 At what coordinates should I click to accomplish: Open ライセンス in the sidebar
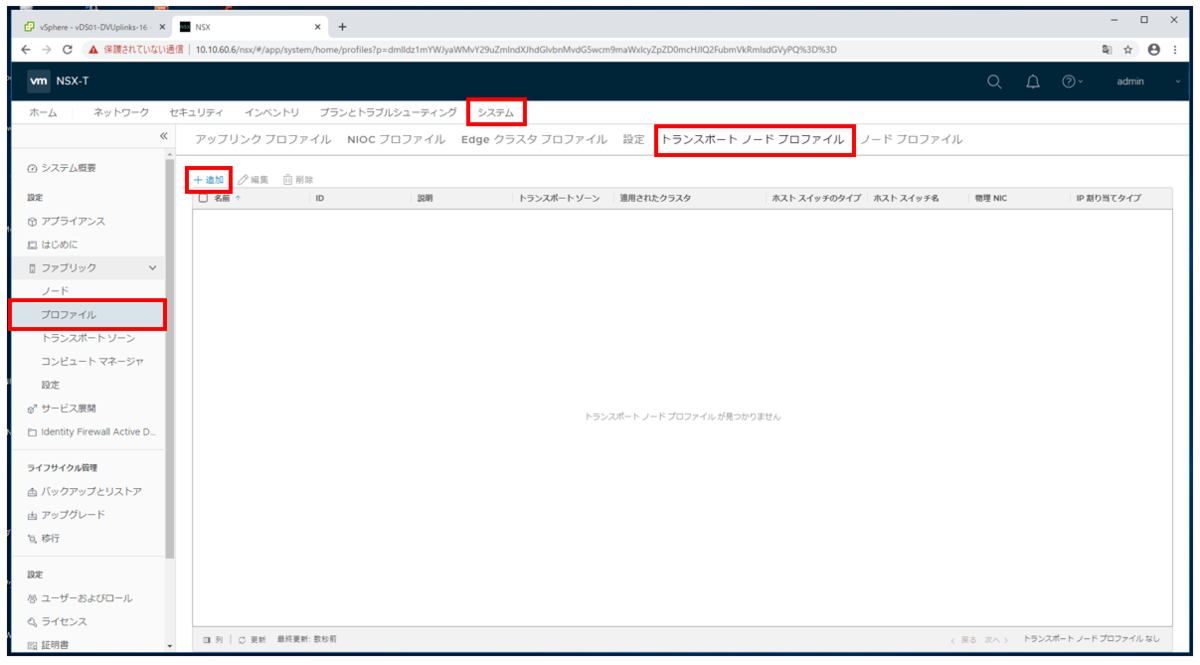[62, 622]
